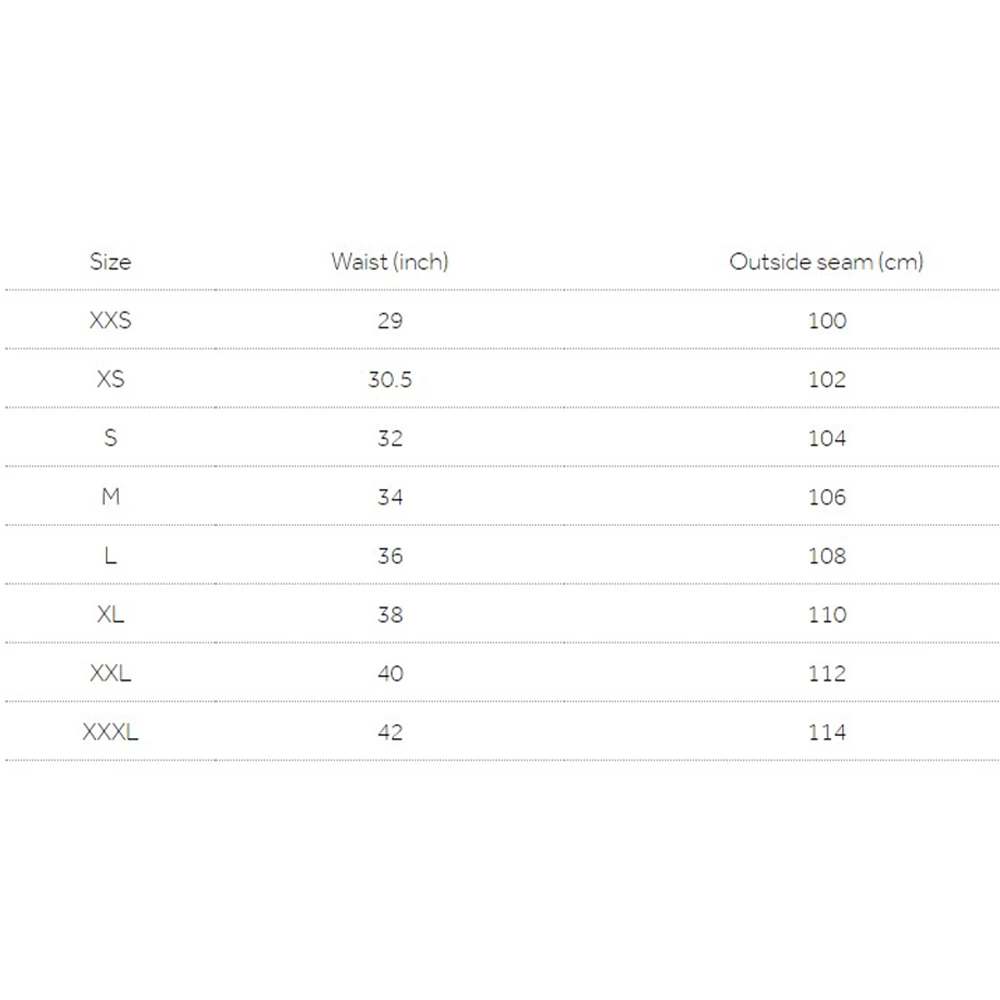The width and height of the screenshot is (1000, 1000).
Task: Select the waist value 42
Action: [x=390, y=733]
